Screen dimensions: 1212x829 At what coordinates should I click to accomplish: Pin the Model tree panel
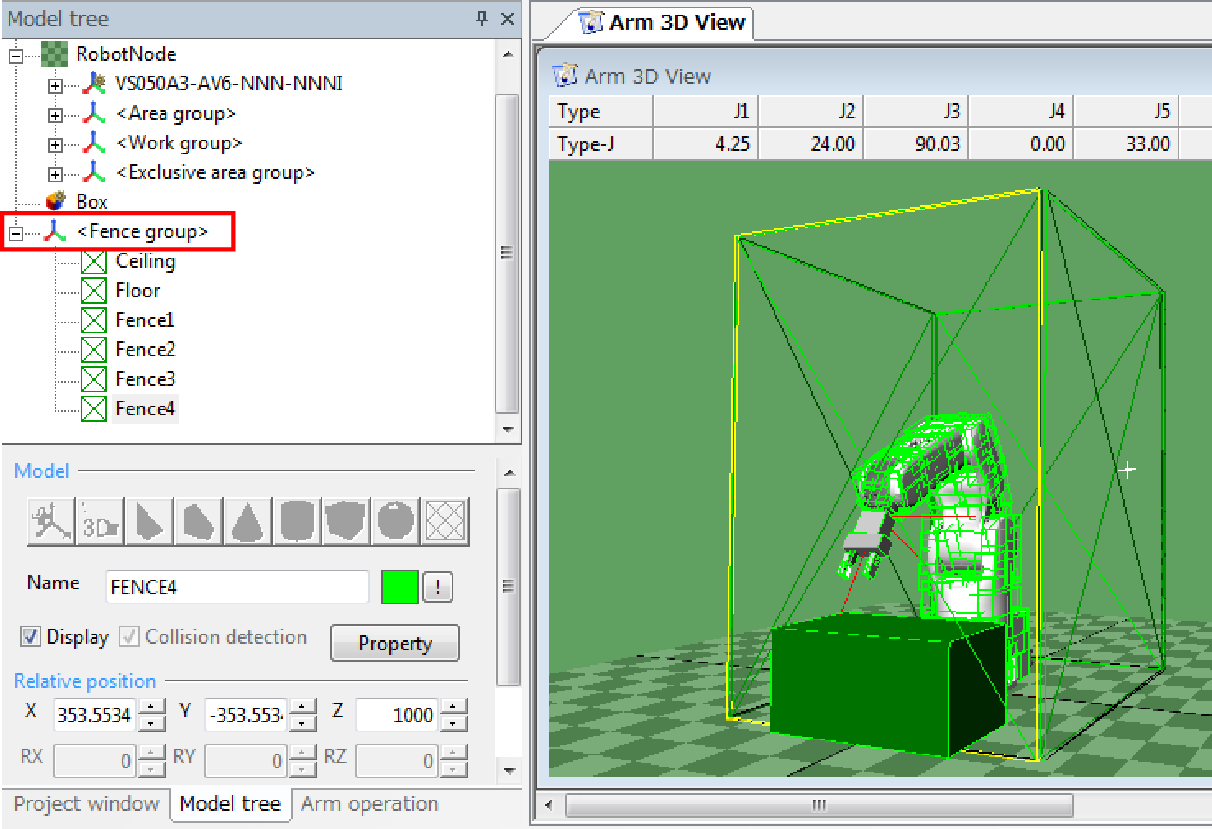[x=481, y=18]
